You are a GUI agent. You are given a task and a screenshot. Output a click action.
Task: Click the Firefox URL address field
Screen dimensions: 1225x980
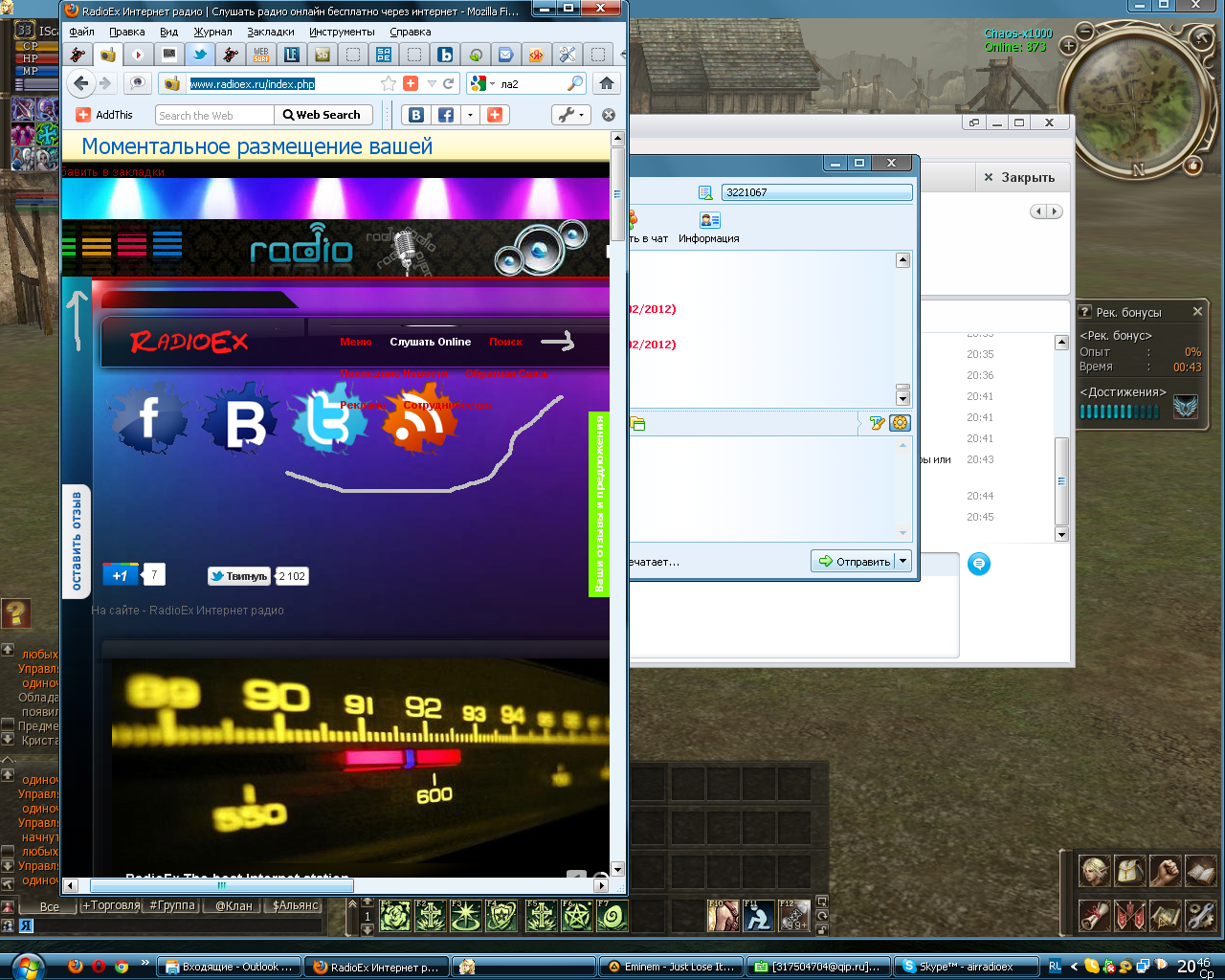[283, 84]
